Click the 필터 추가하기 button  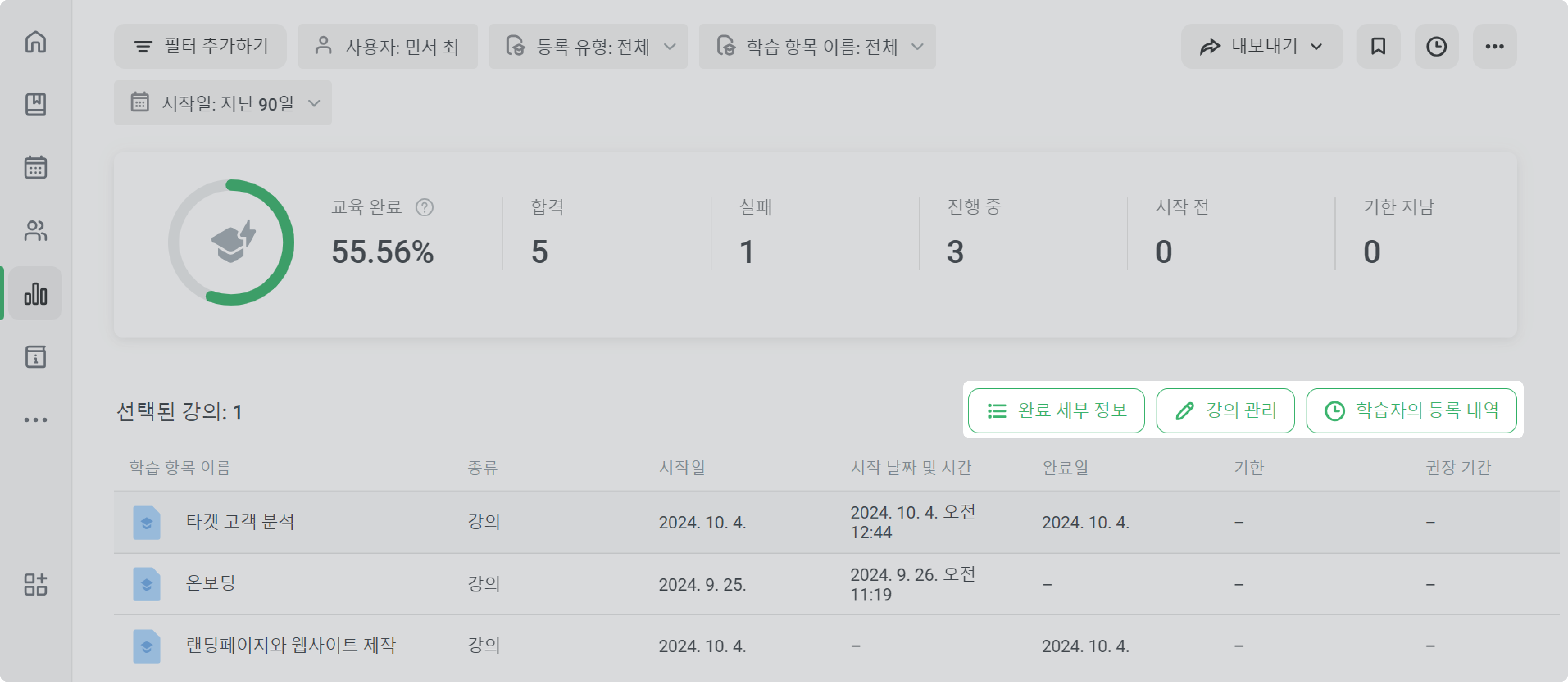pos(200,46)
